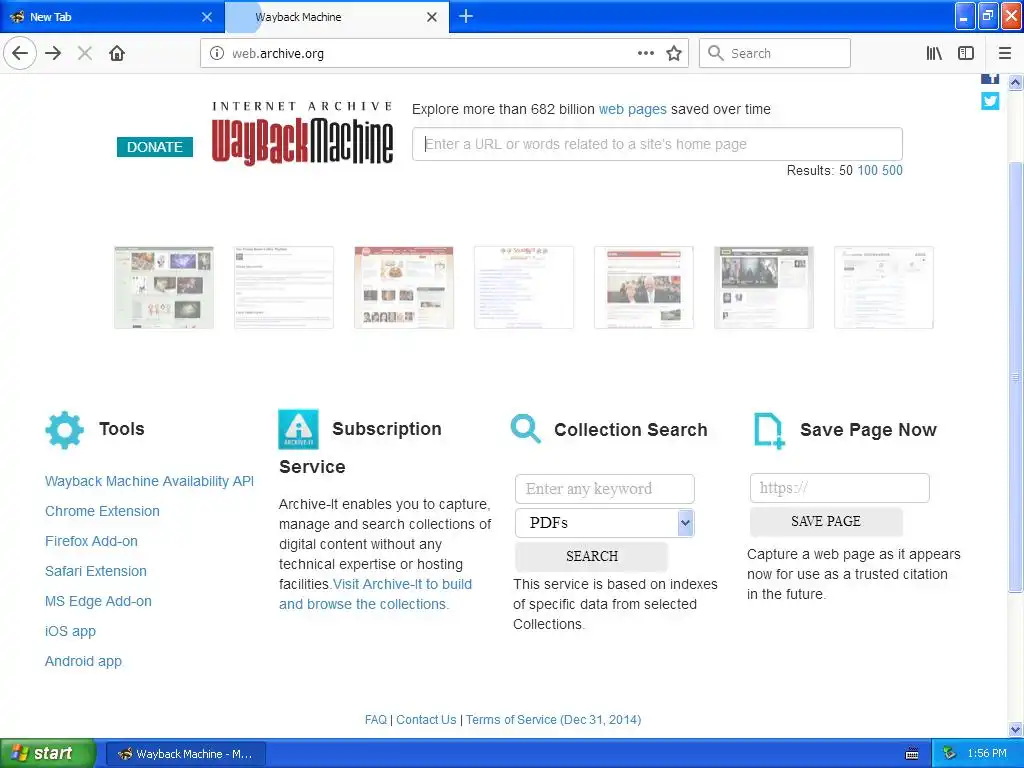
Task: Open Wayback Machine Availability API link
Action: pos(150,481)
